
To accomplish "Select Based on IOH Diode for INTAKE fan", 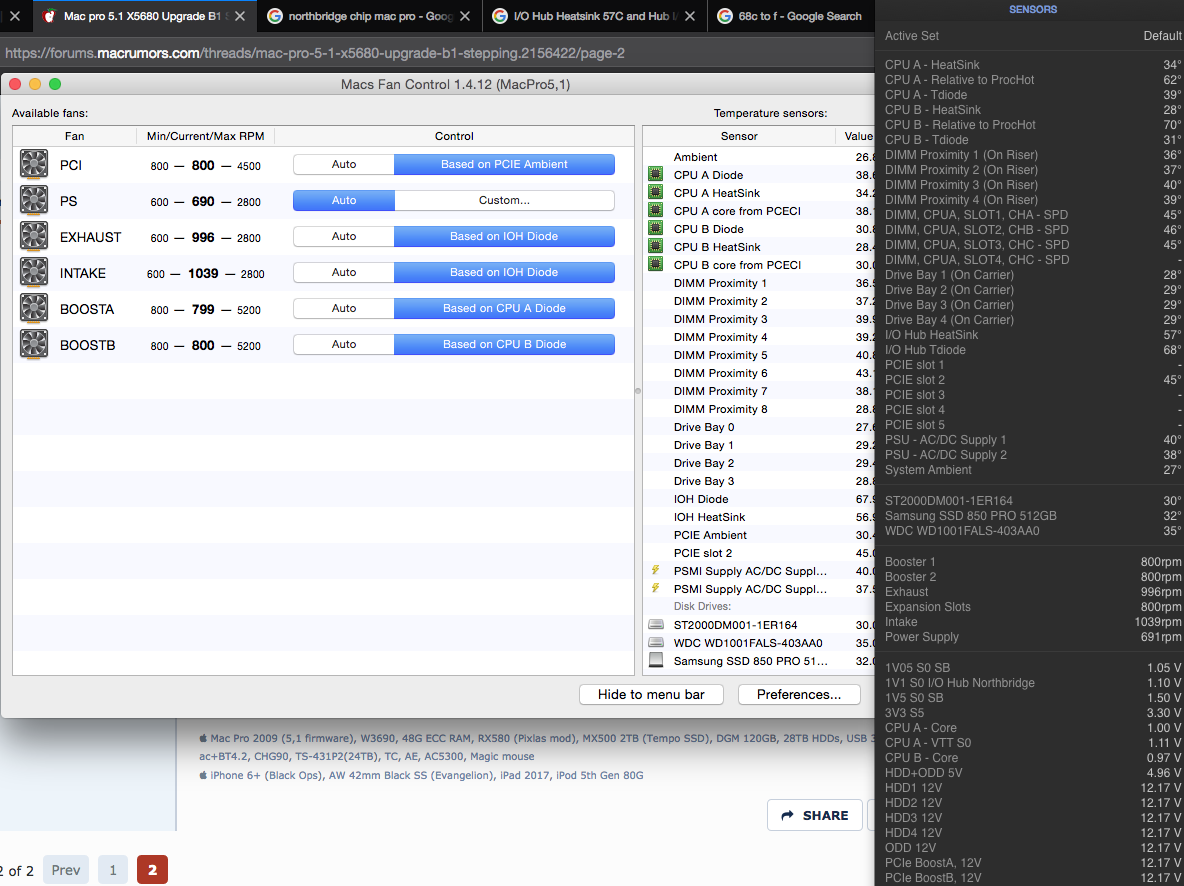I will [504, 272].
